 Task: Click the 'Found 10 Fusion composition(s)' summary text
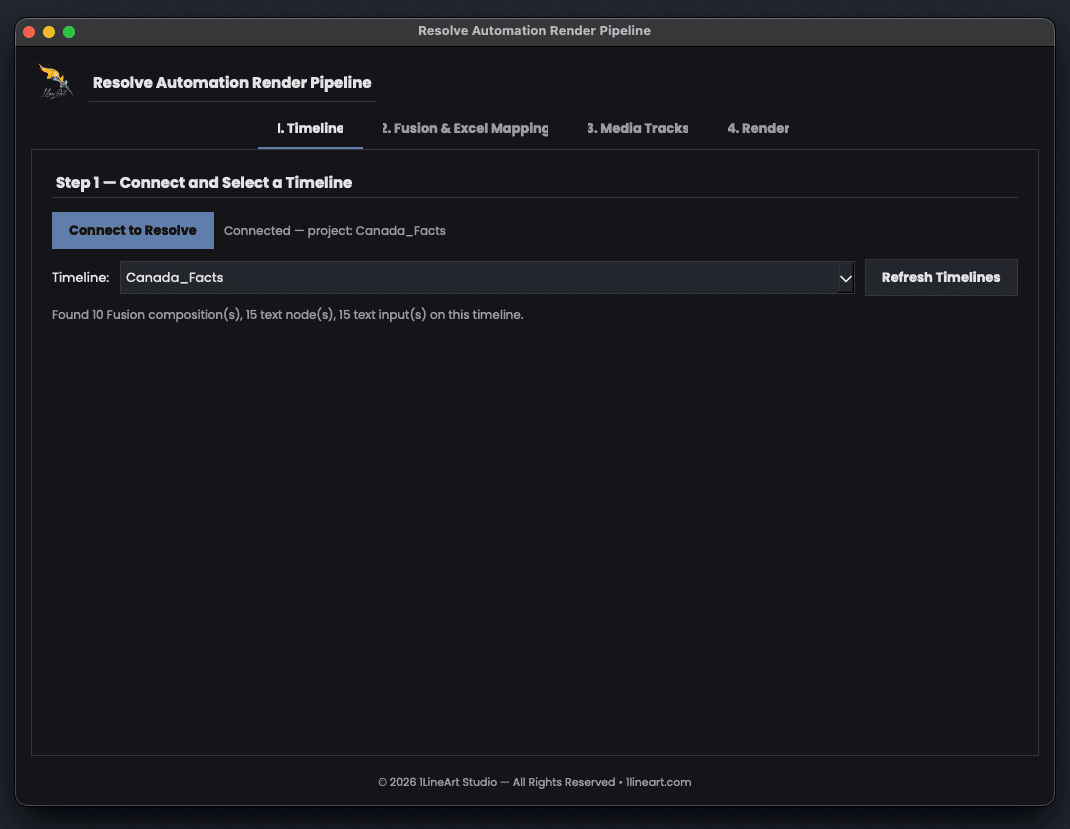[287, 315]
